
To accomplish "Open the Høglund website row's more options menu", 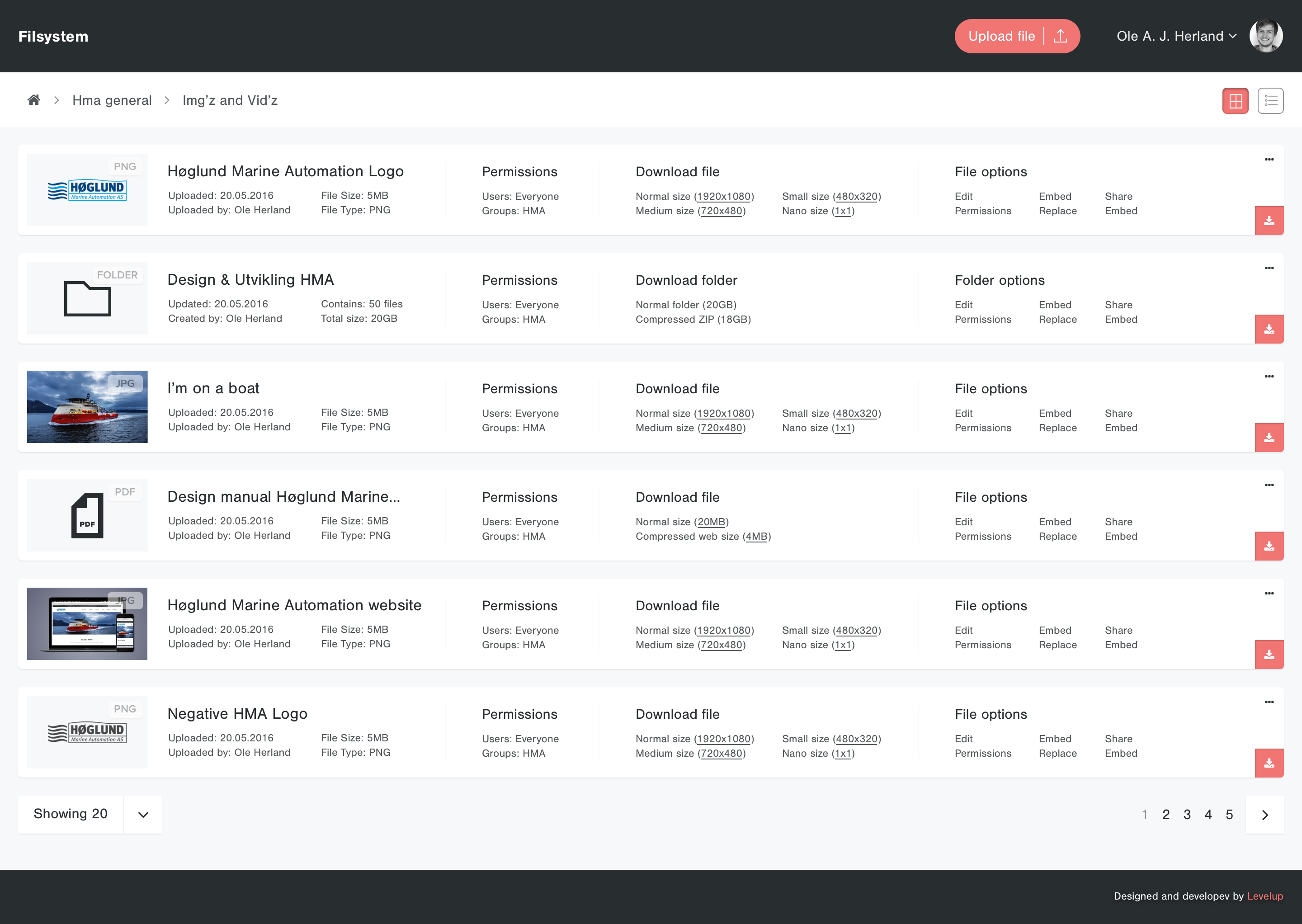I will point(1269,593).
